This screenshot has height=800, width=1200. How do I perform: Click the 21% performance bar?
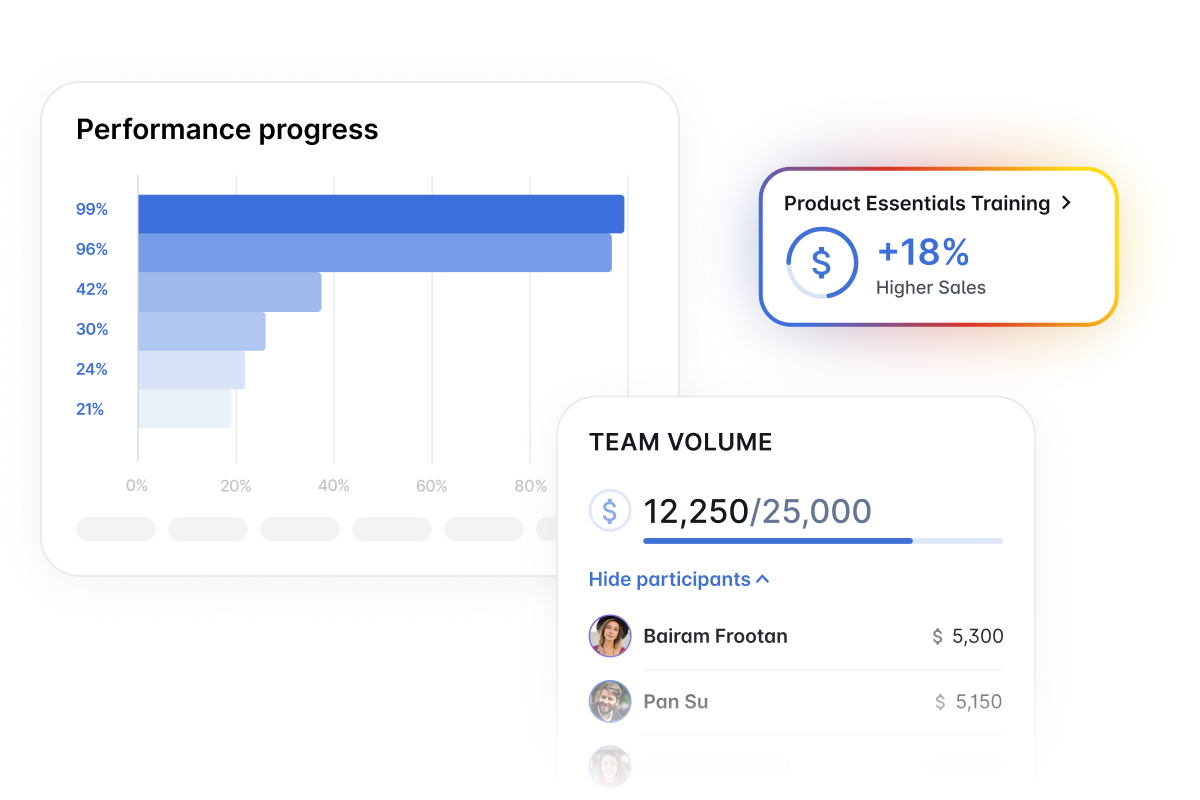[184, 409]
